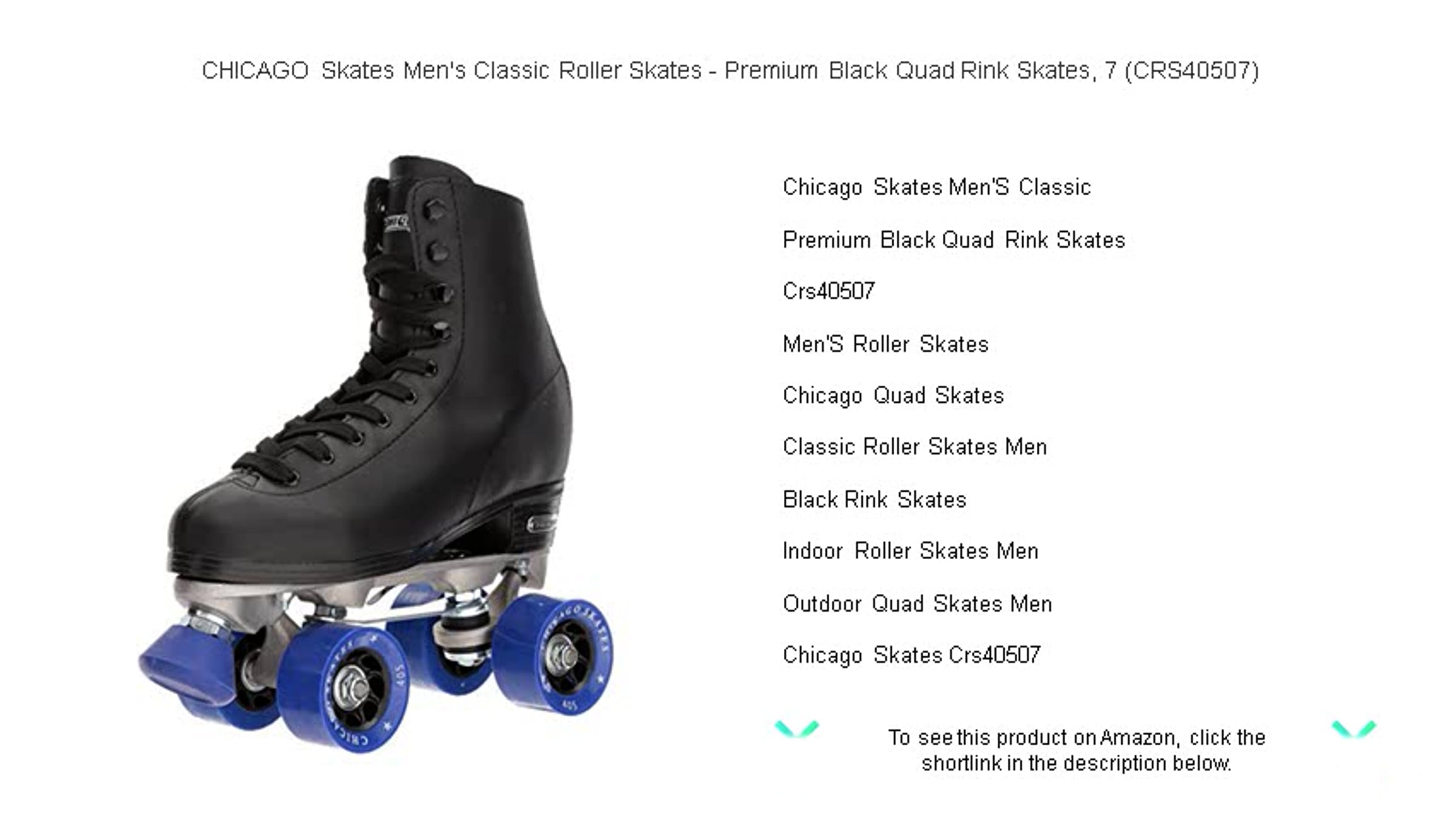This screenshot has height=820, width=1456.
Task: Click the left teal down-arrow chevron
Action: pos(797,729)
